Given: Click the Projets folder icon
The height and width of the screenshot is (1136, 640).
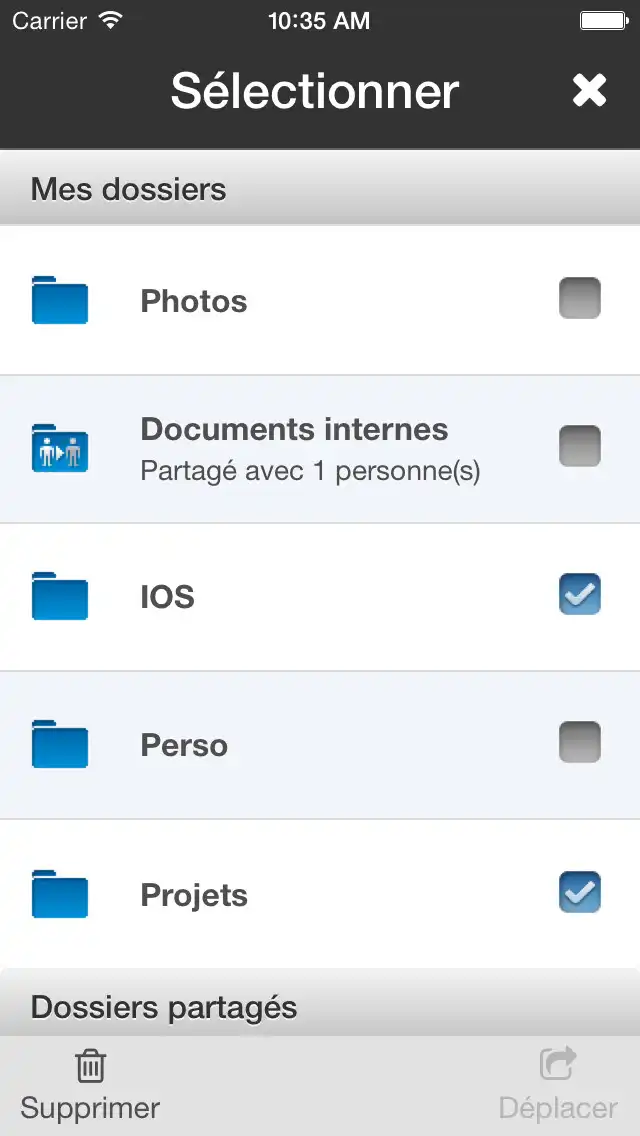Looking at the screenshot, I should point(59,894).
